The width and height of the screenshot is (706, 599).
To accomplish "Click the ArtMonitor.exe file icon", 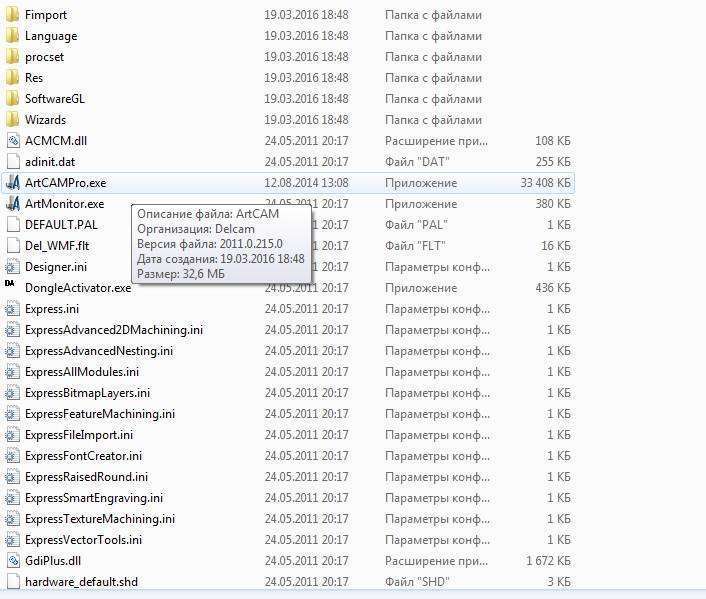I will 12,204.
